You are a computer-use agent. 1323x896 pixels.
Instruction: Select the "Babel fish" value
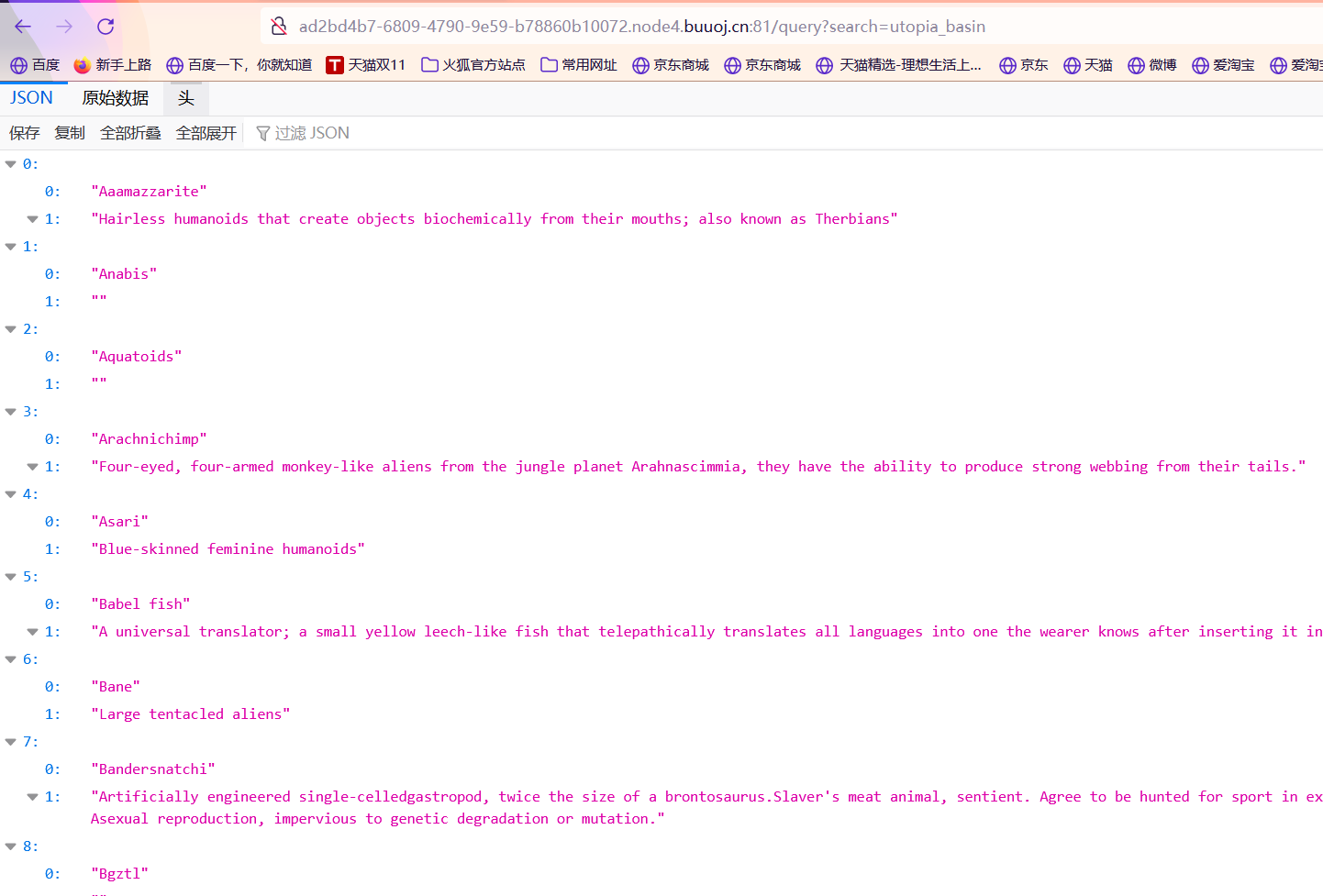140,604
